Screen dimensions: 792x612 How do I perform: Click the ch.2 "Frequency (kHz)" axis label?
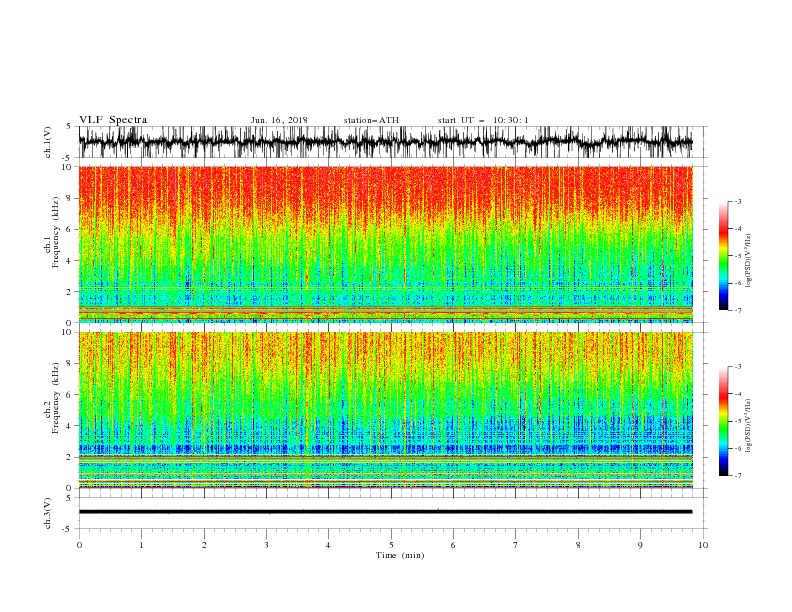(56, 398)
